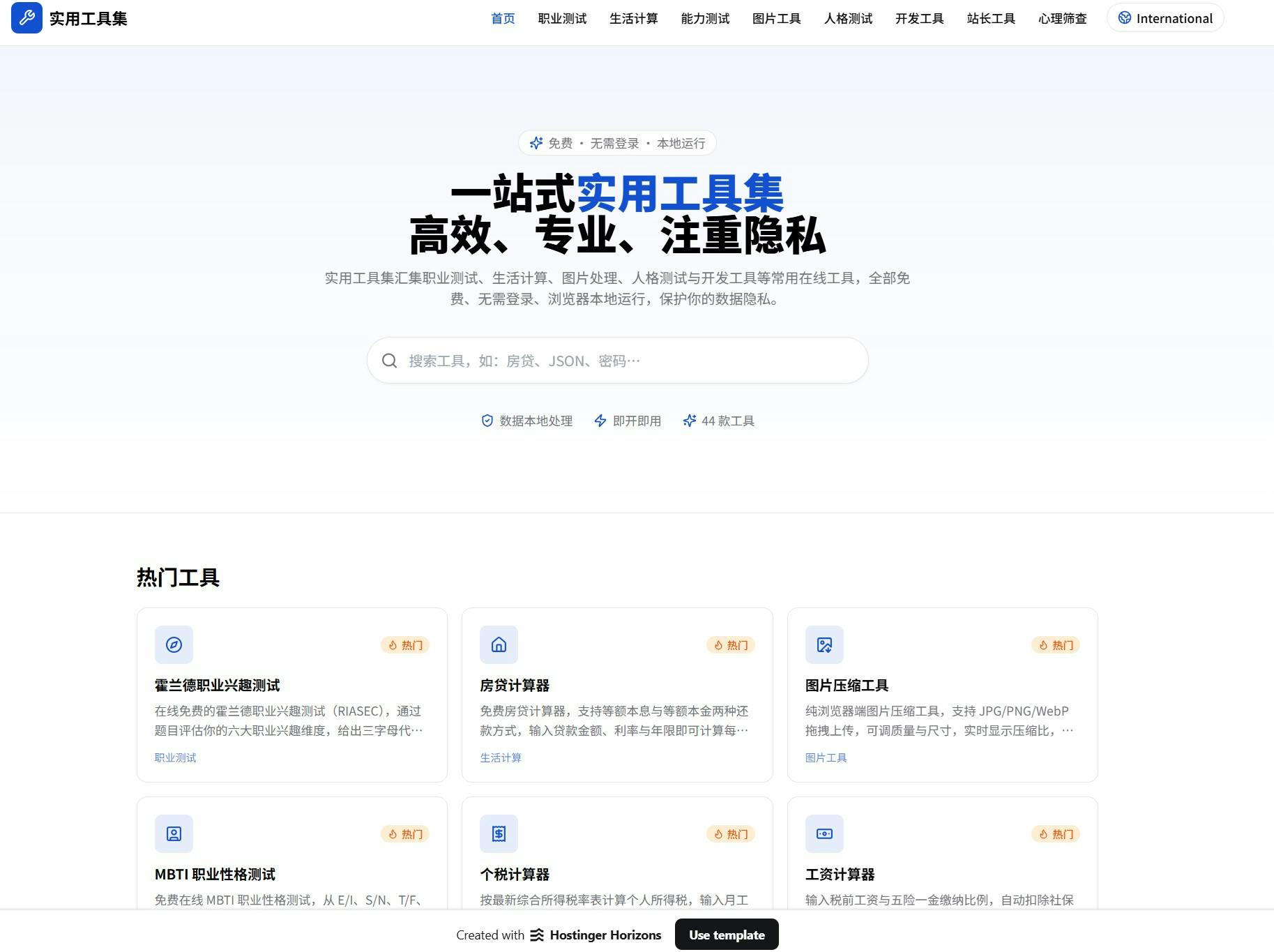Open the 站长工具 menu item

coord(991,19)
